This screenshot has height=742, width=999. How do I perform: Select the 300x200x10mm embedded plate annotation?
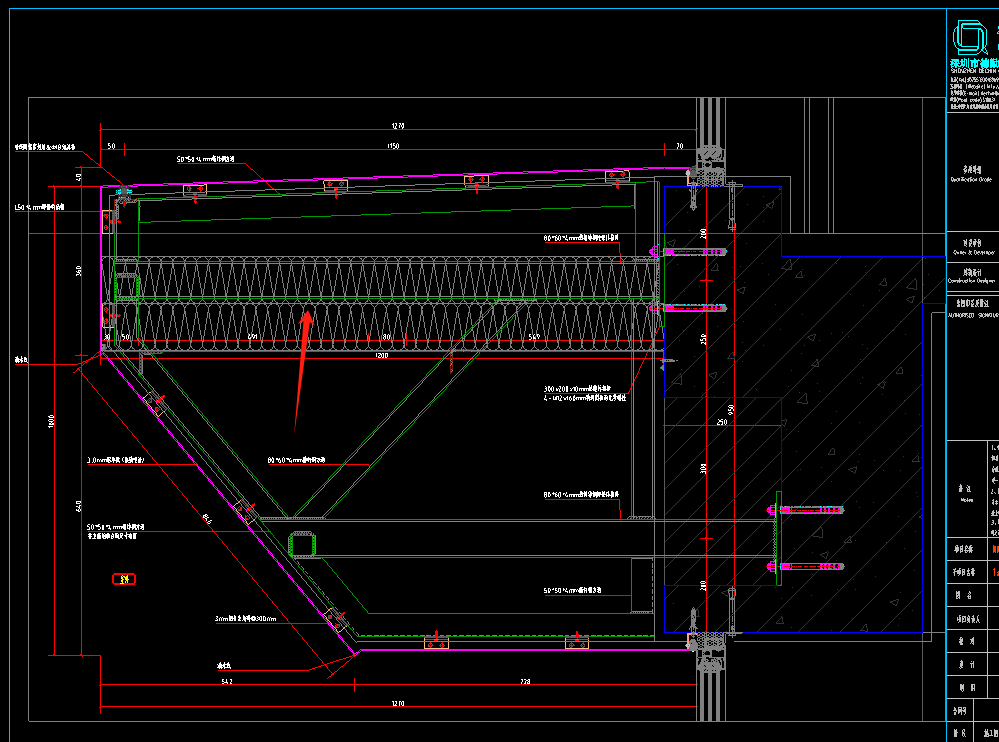[x=577, y=389]
